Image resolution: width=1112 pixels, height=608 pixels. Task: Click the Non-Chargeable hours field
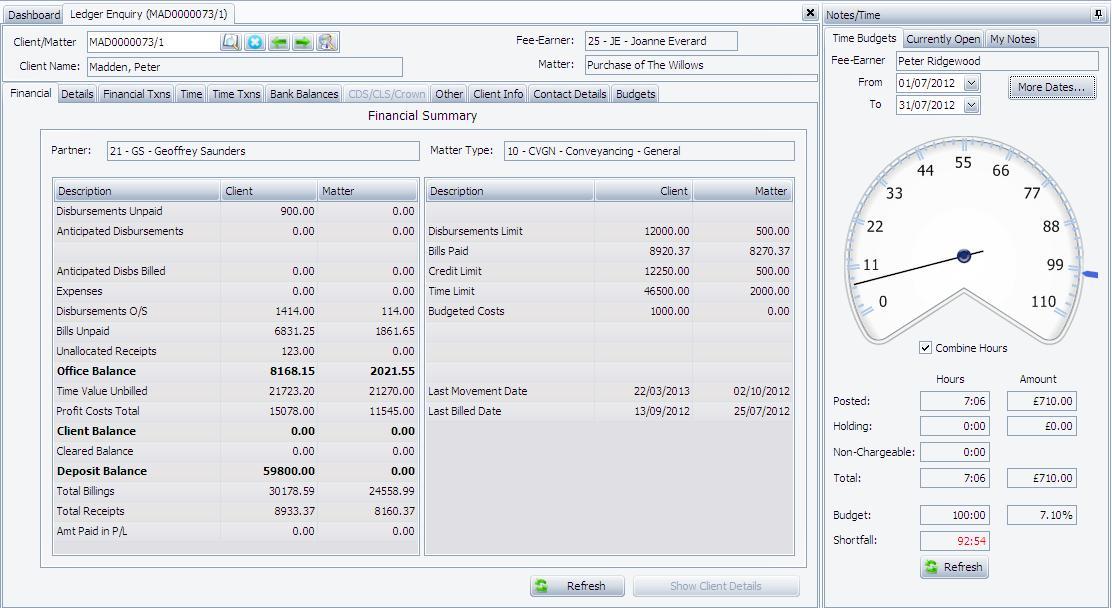[954, 452]
